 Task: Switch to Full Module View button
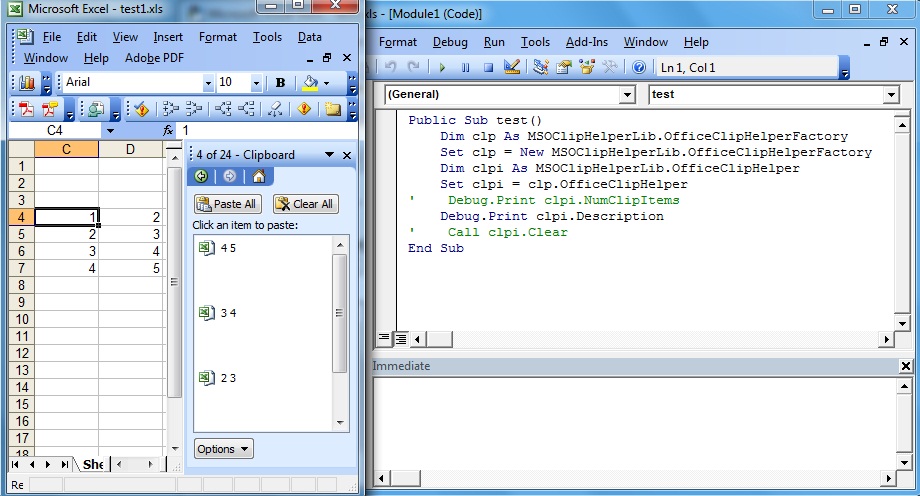click(401, 339)
